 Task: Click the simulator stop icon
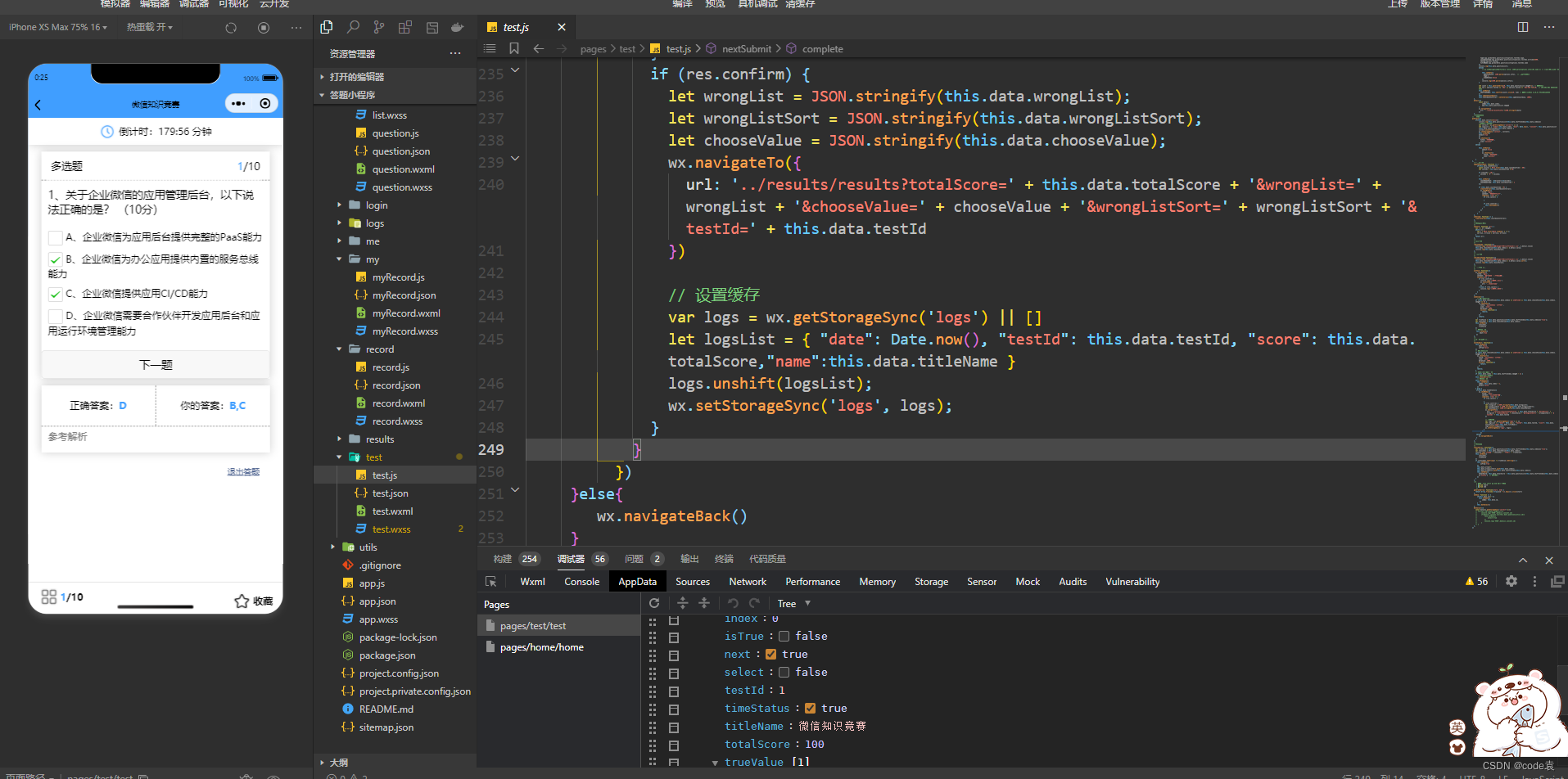coord(264,27)
